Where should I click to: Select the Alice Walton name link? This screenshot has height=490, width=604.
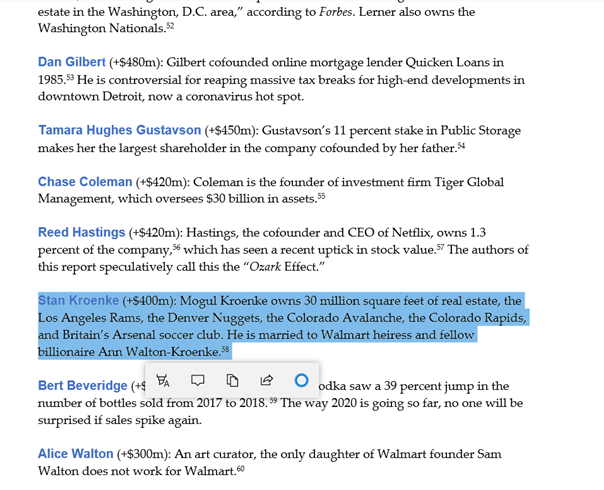(76, 454)
